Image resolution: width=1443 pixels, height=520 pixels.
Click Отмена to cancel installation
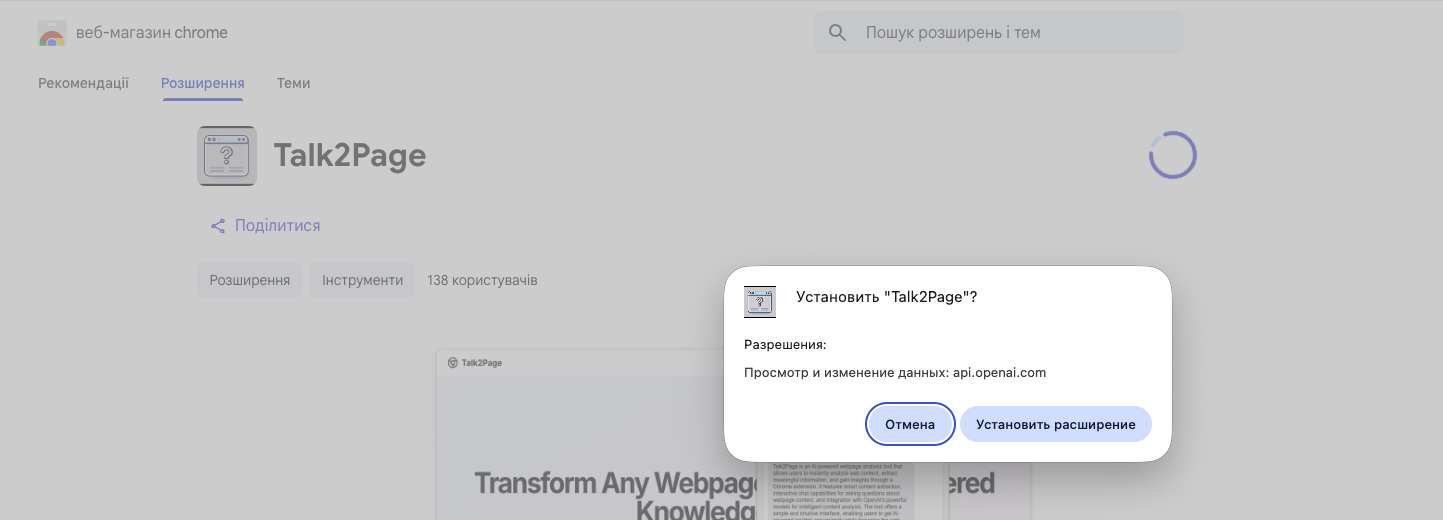pos(910,425)
